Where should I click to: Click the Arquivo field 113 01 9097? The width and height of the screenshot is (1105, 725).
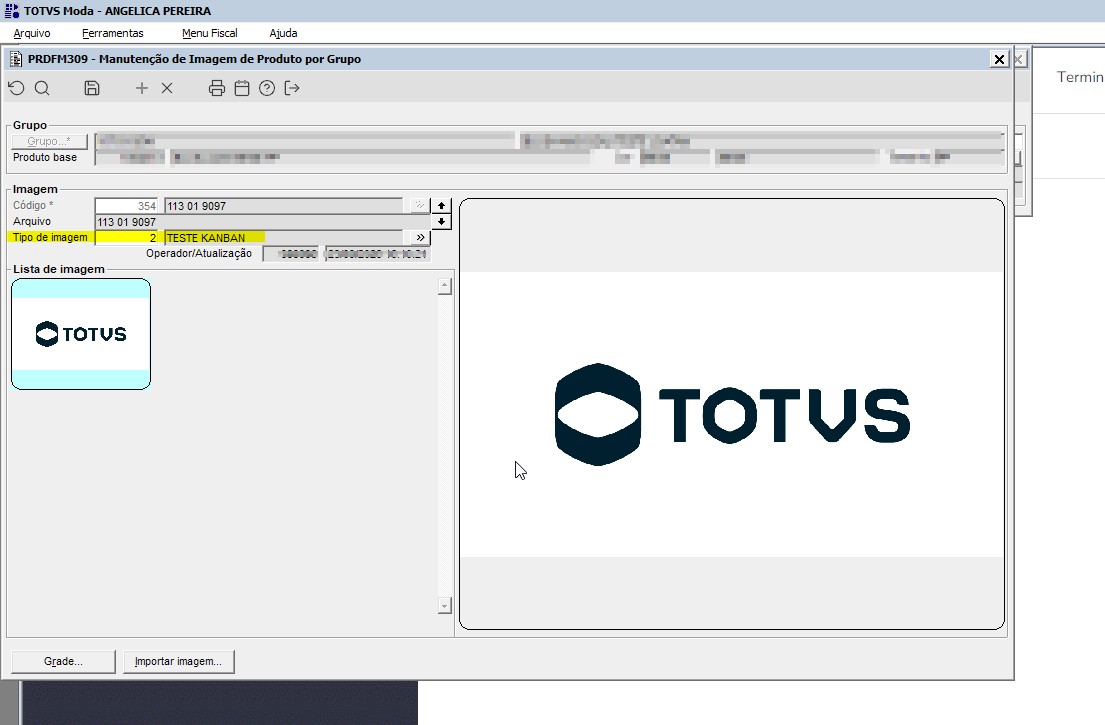tap(262, 222)
